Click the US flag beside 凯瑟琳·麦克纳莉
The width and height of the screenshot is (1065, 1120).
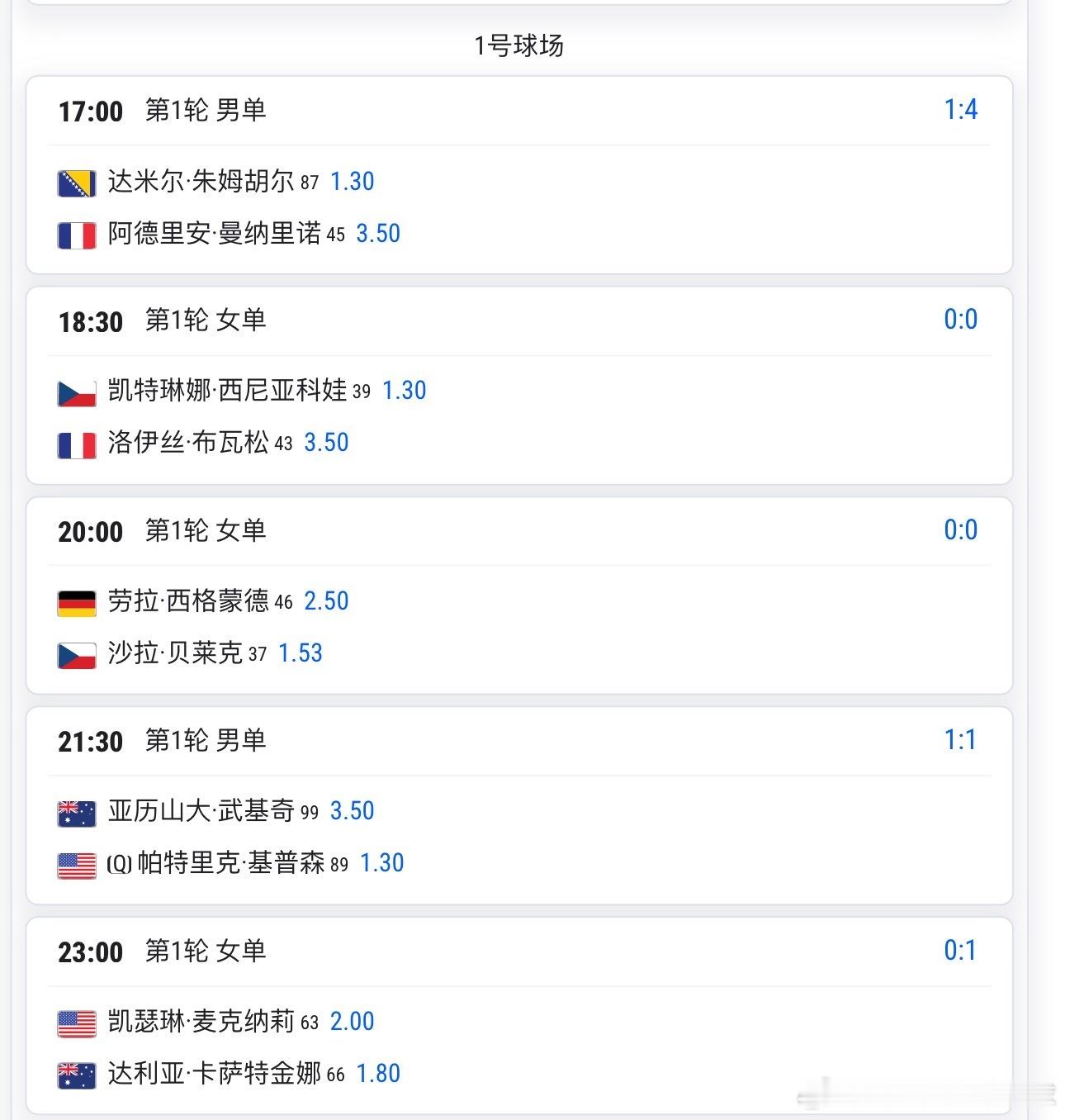tap(77, 1023)
